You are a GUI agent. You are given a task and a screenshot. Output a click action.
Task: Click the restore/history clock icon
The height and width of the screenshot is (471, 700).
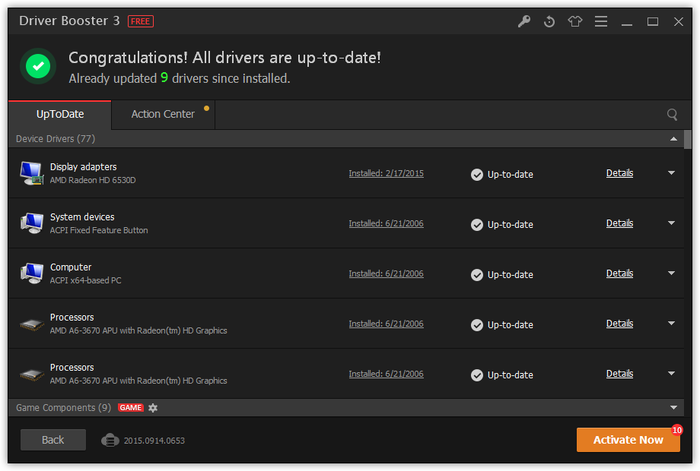(x=549, y=21)
